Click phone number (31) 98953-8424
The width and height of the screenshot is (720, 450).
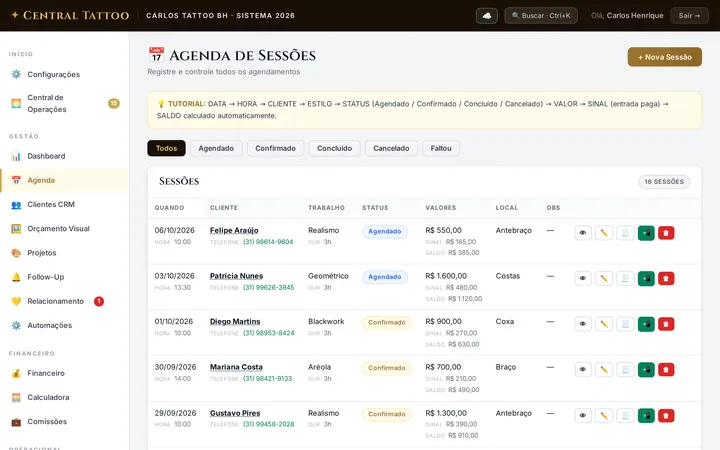[269, 333]
